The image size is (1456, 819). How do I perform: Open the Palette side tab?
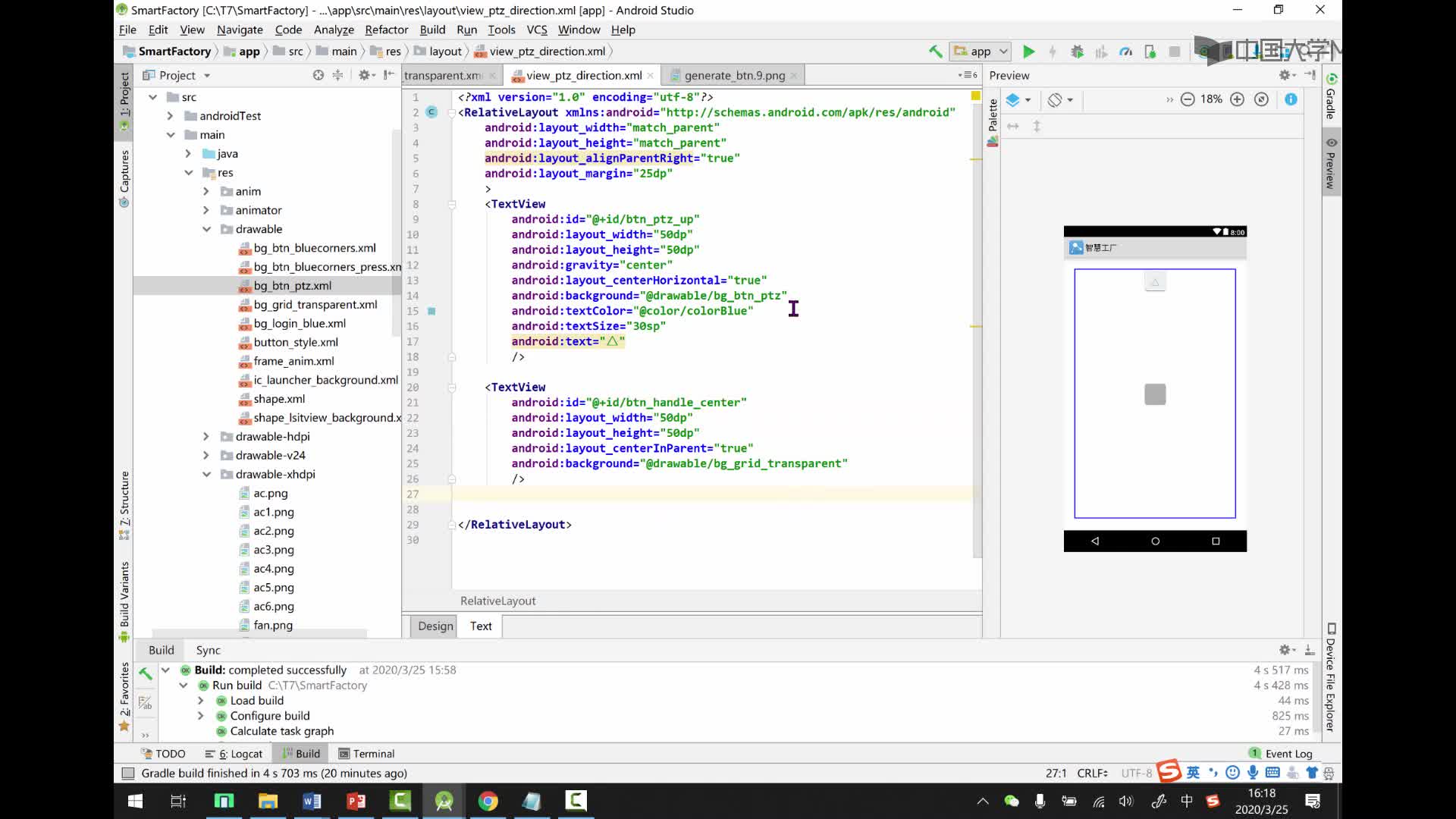click(993, 122)
